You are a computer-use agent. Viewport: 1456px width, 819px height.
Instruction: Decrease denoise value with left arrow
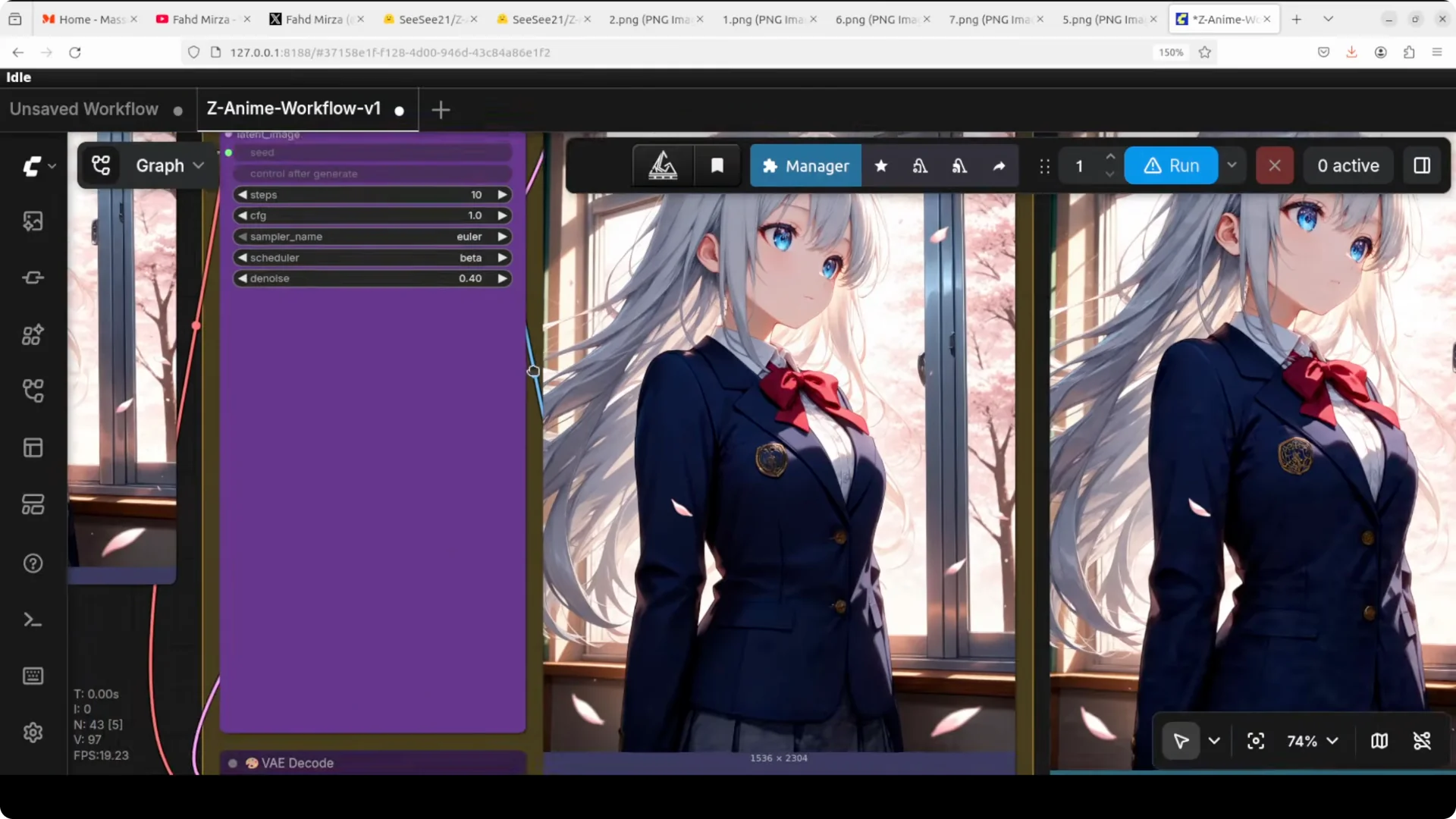242,278
